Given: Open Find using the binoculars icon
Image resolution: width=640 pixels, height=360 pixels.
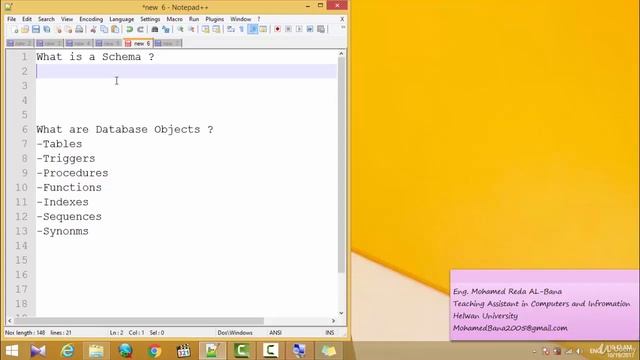Looking at the screenshot, I should coord(155,29).
